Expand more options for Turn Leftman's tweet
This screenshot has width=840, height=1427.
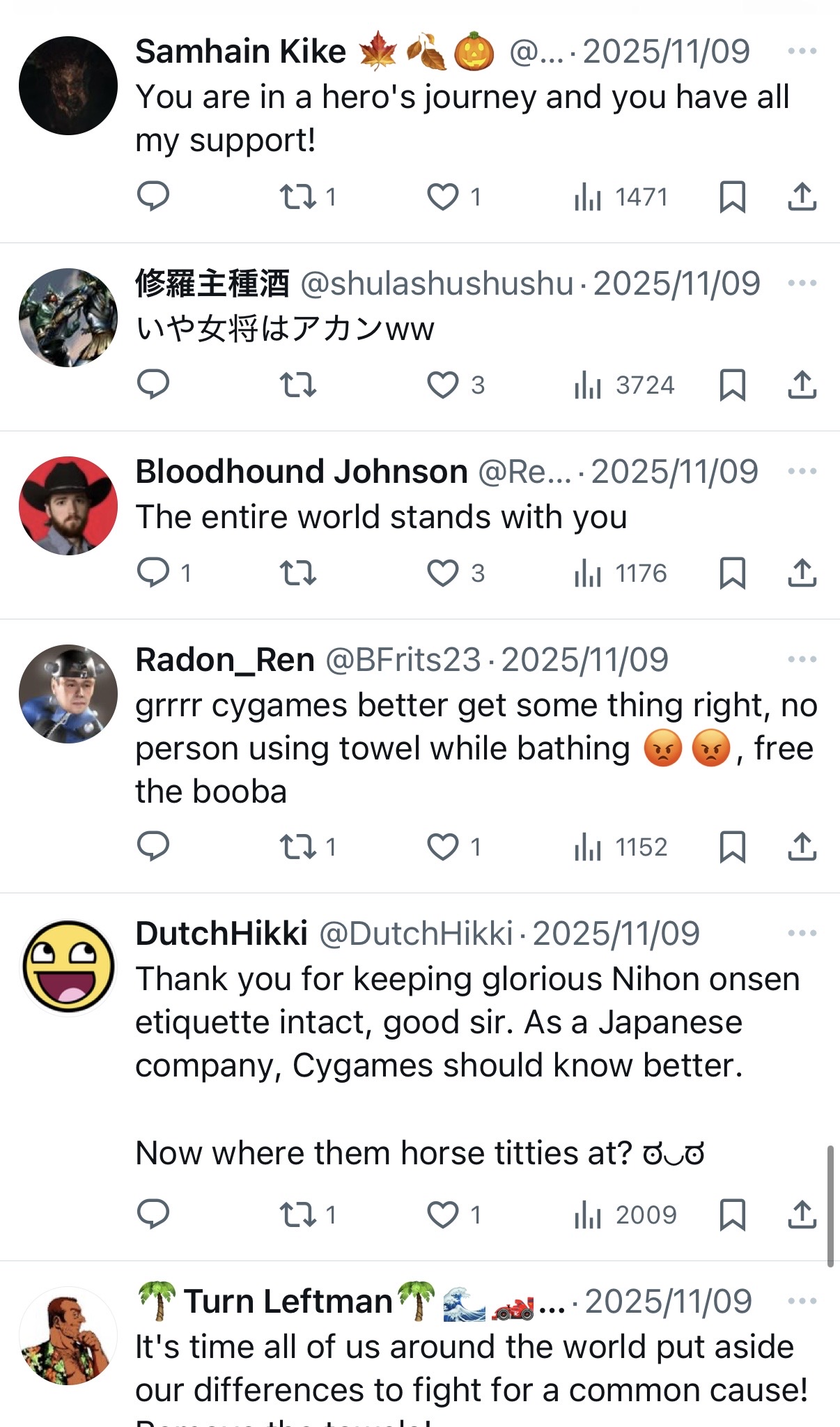coord(802,1301)
